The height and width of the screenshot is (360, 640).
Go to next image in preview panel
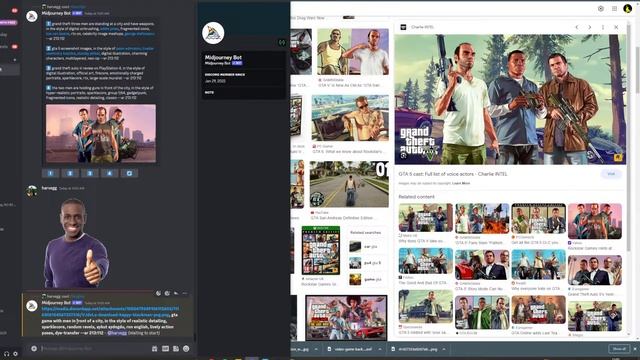(x=590, y=27)
